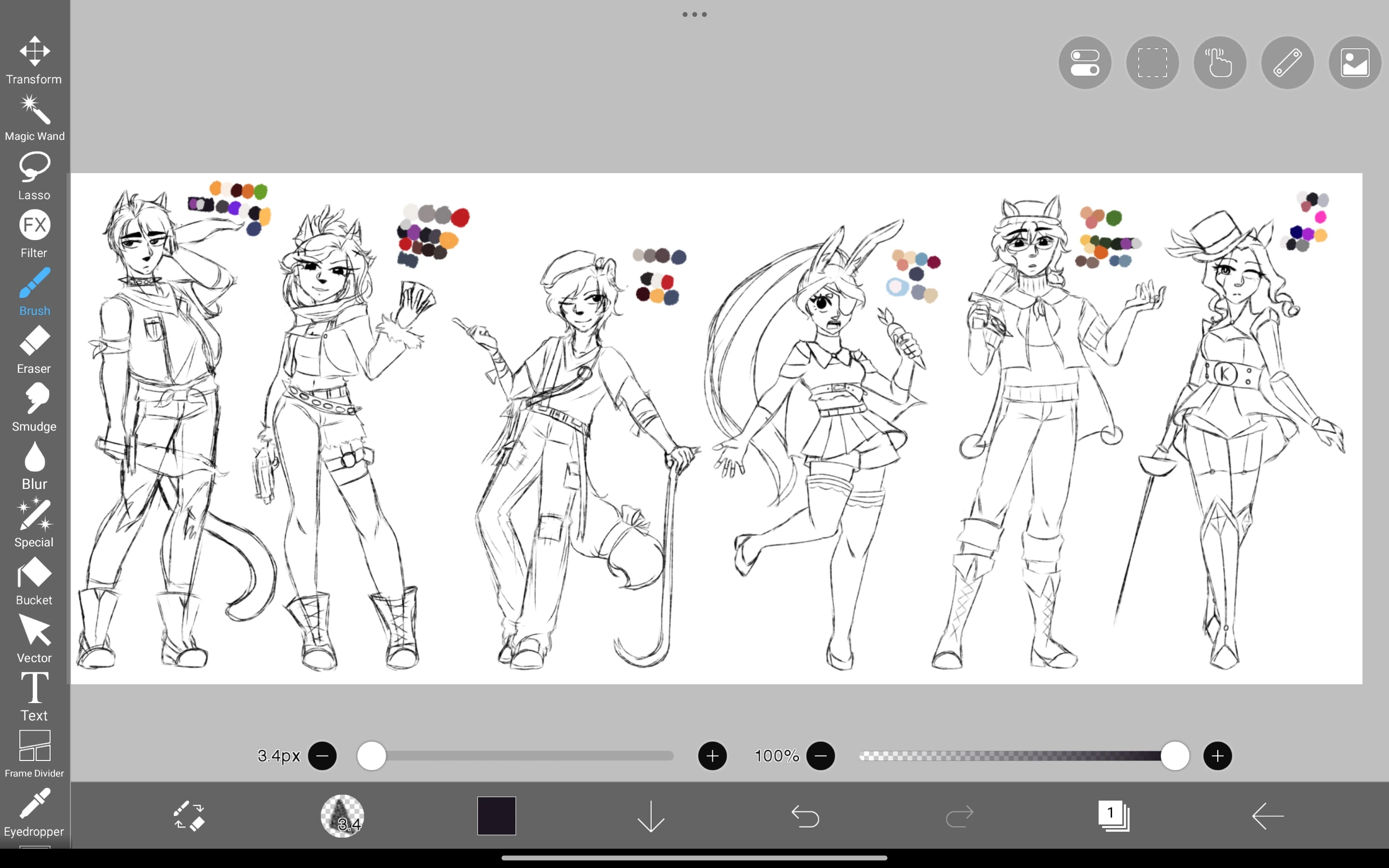Collapse the bottom toolbar with the down arrow
Screen dimensions: 1389x868
coord(650,816)
